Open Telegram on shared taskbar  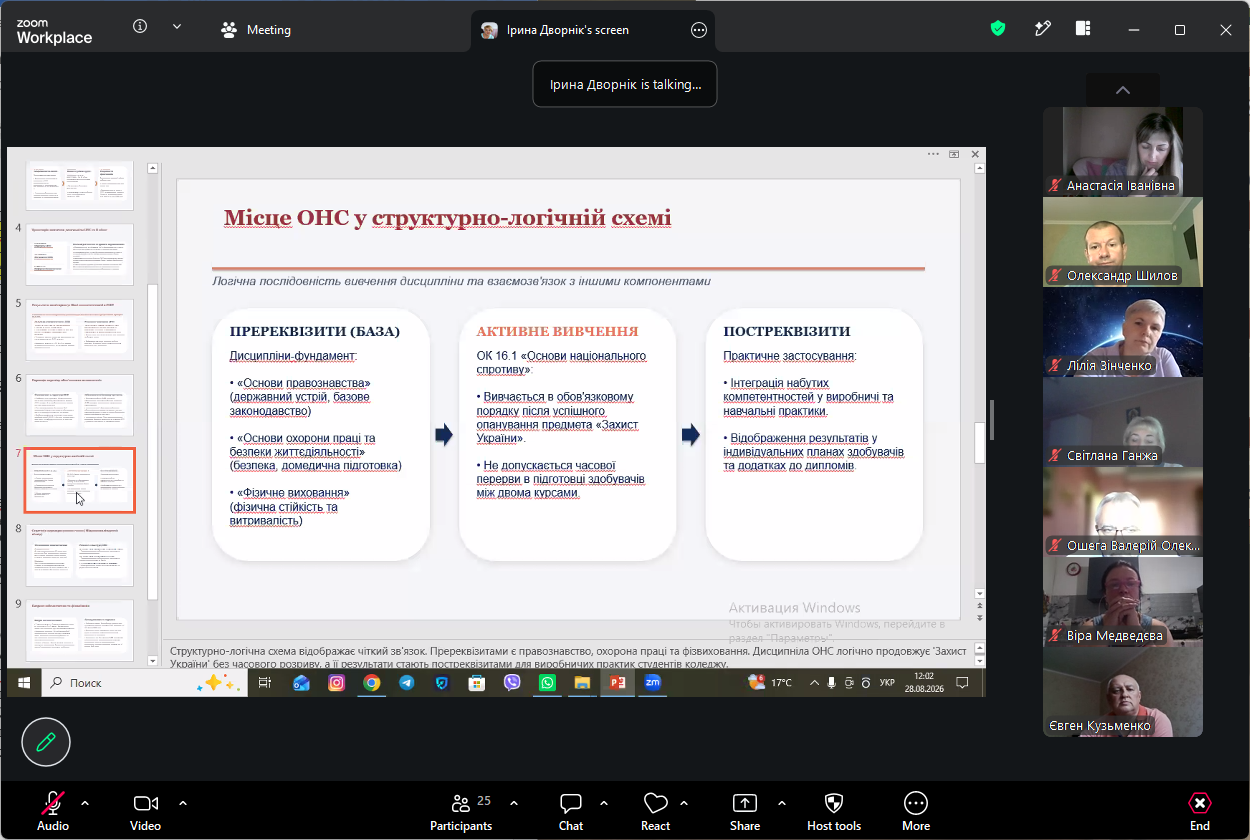click(x=406, y=683)
